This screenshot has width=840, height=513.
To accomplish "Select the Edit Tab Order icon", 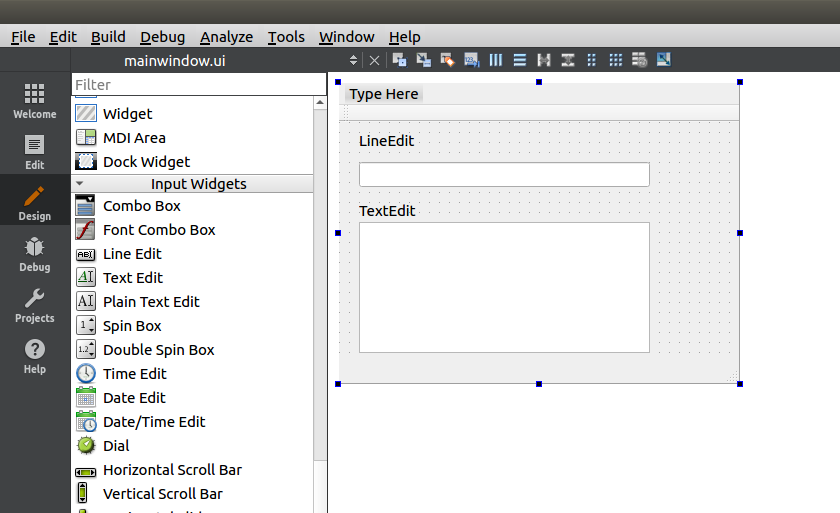I will coord(471,60).
